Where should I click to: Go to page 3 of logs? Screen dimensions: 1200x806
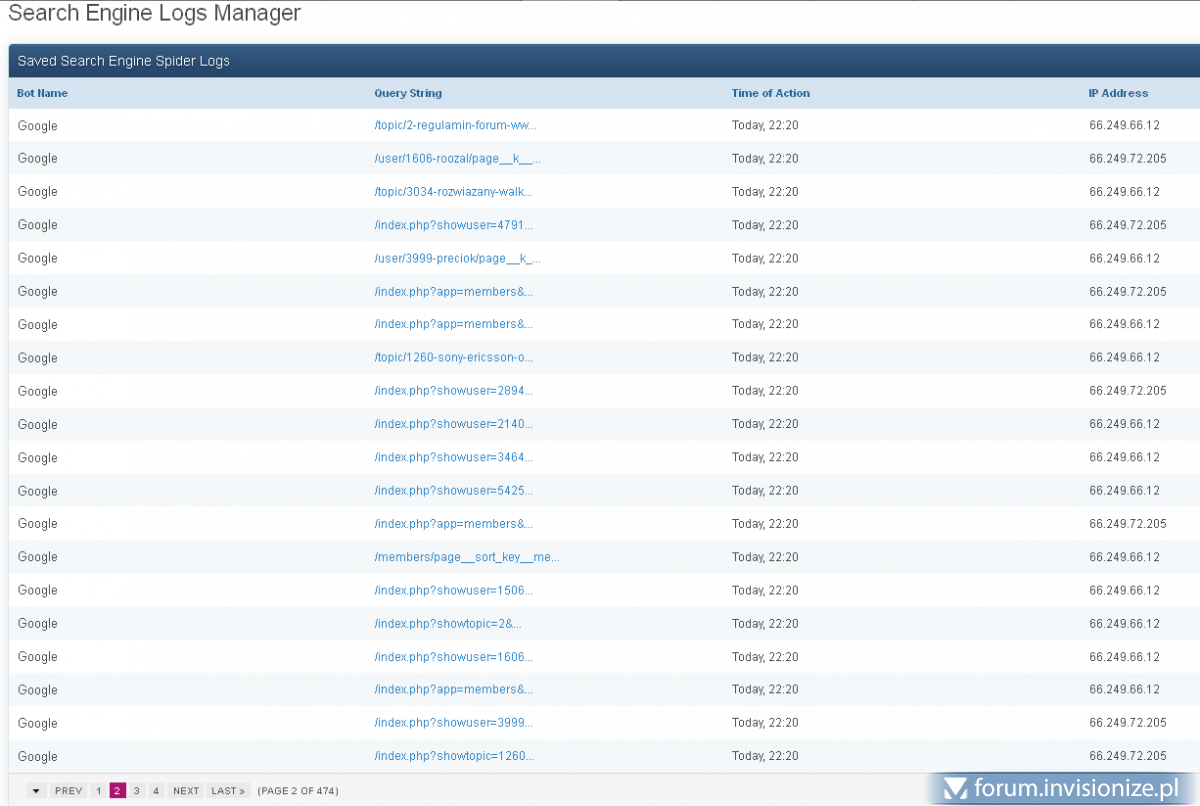(x=137, y=791)
